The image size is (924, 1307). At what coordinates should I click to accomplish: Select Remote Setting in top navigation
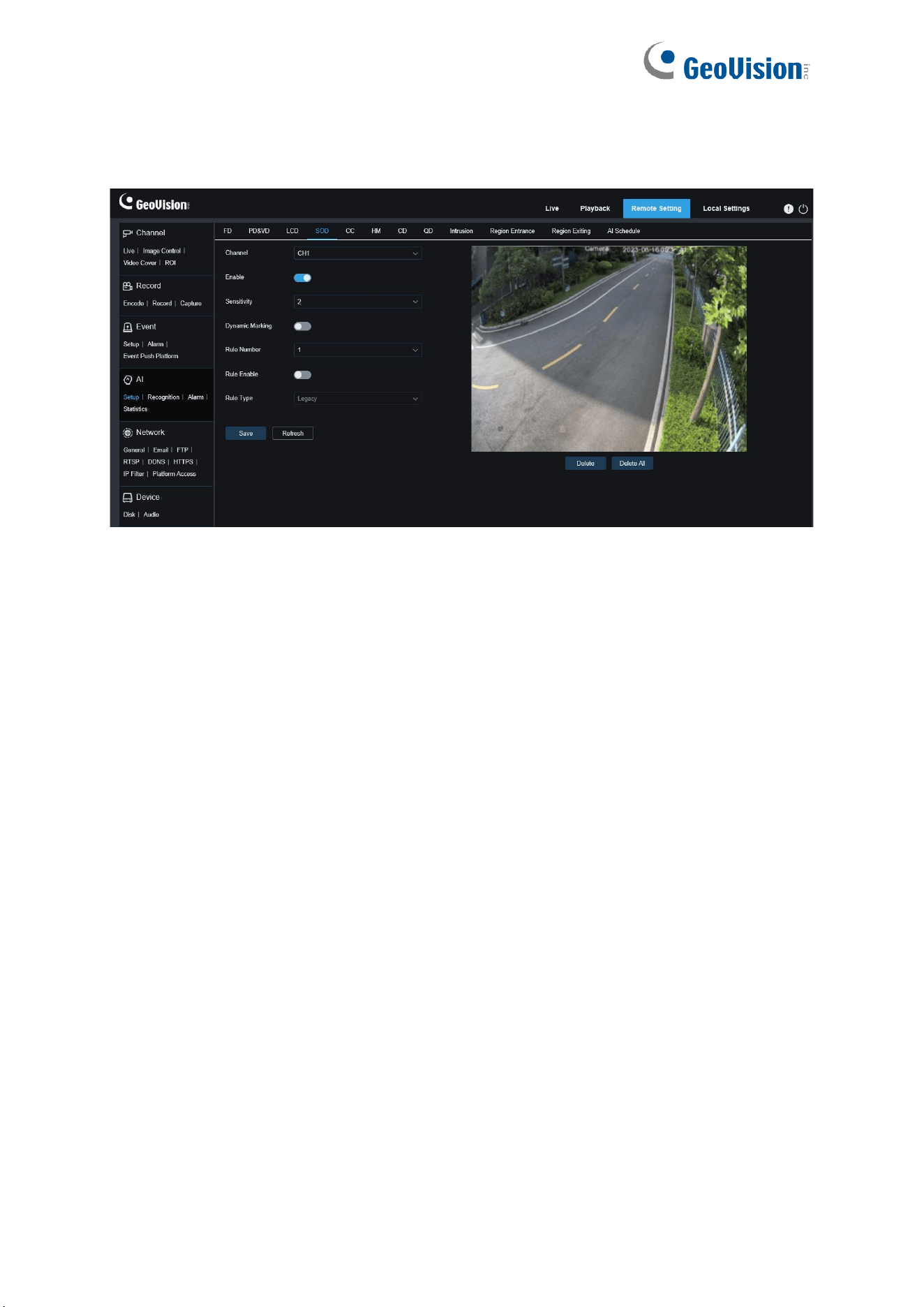click(x=657, y=209)
